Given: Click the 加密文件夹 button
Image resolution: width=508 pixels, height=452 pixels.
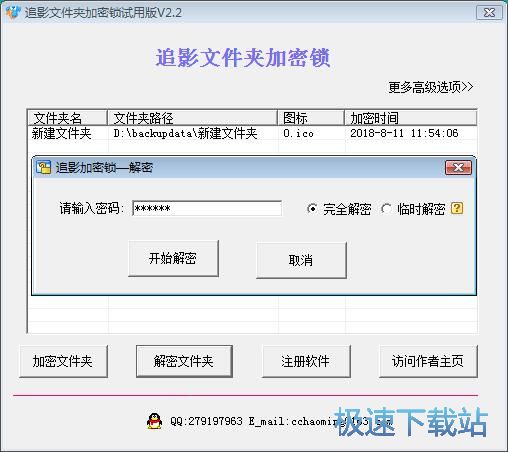Looking at the screenshot, I should pos(64,361).
